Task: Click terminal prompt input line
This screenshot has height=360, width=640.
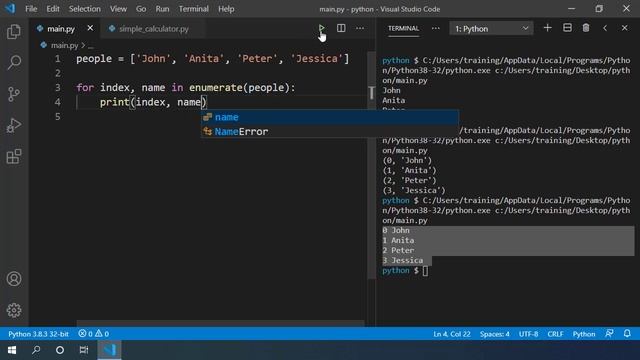Action: pos(425,271)
